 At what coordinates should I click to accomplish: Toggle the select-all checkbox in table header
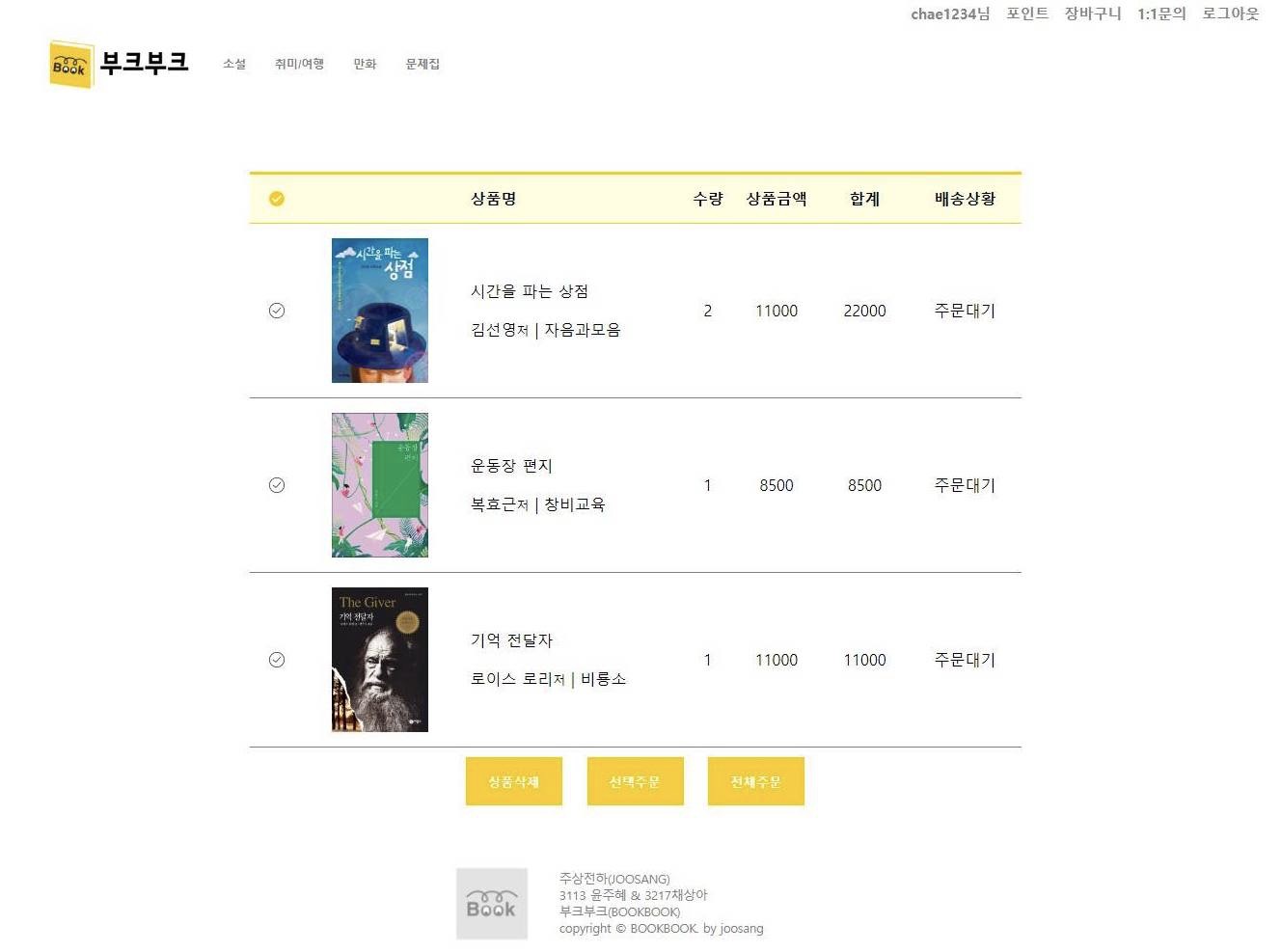pyautogui.click(x=277, y=199)
